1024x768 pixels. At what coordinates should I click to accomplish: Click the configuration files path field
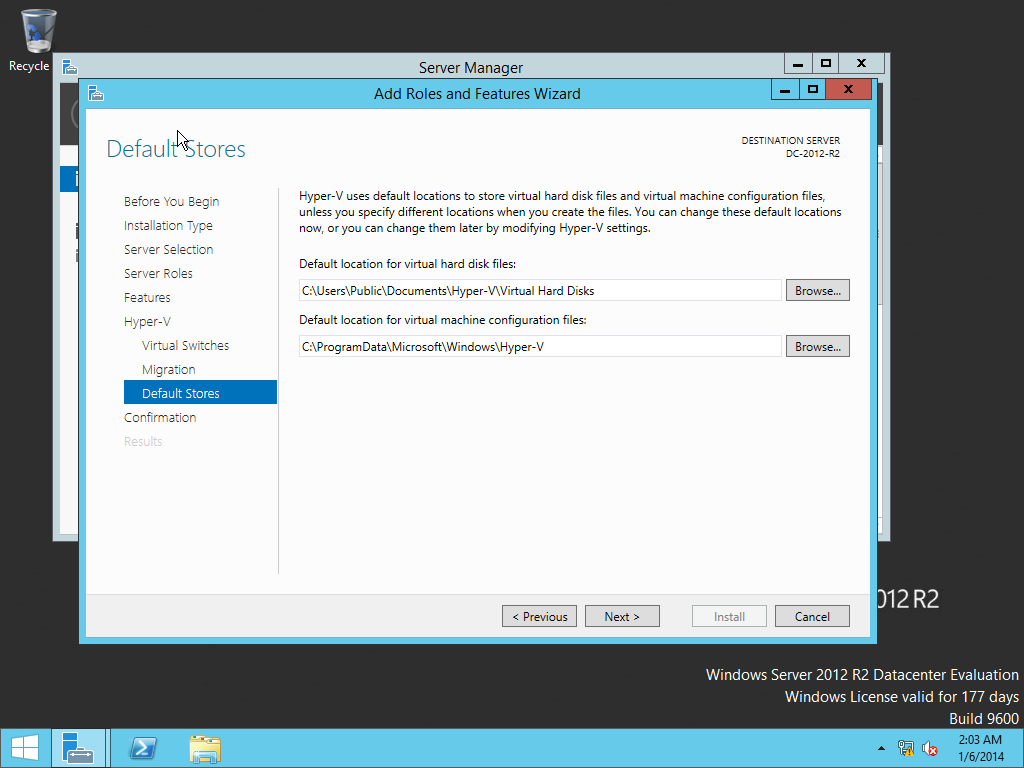pyautogui.click(x=540, y=347)
